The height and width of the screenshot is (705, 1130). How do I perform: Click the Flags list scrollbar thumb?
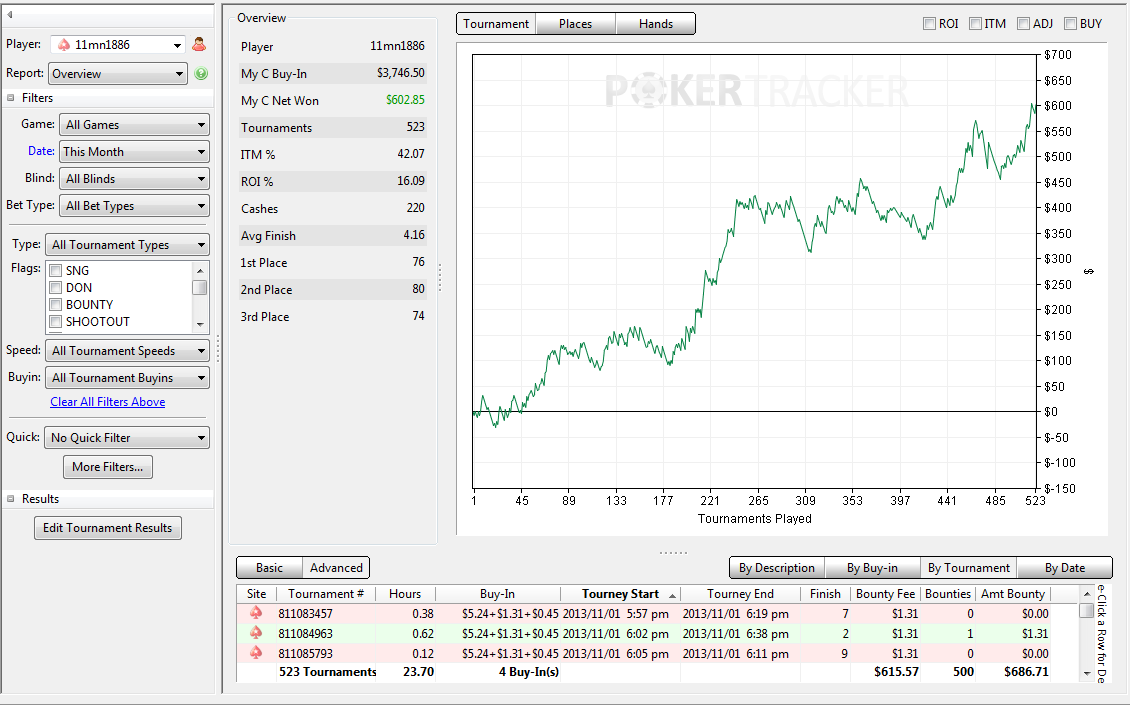(200, 288)
